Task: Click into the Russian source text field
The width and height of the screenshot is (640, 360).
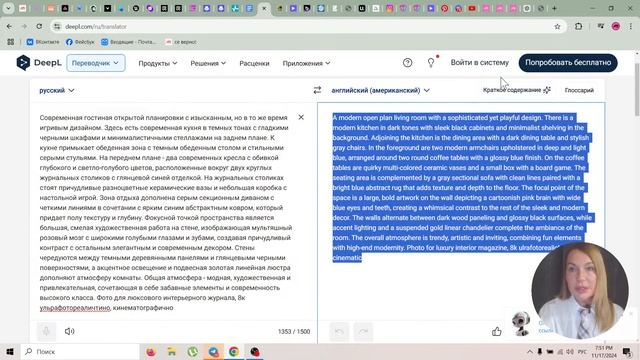Action: point(166,212)
